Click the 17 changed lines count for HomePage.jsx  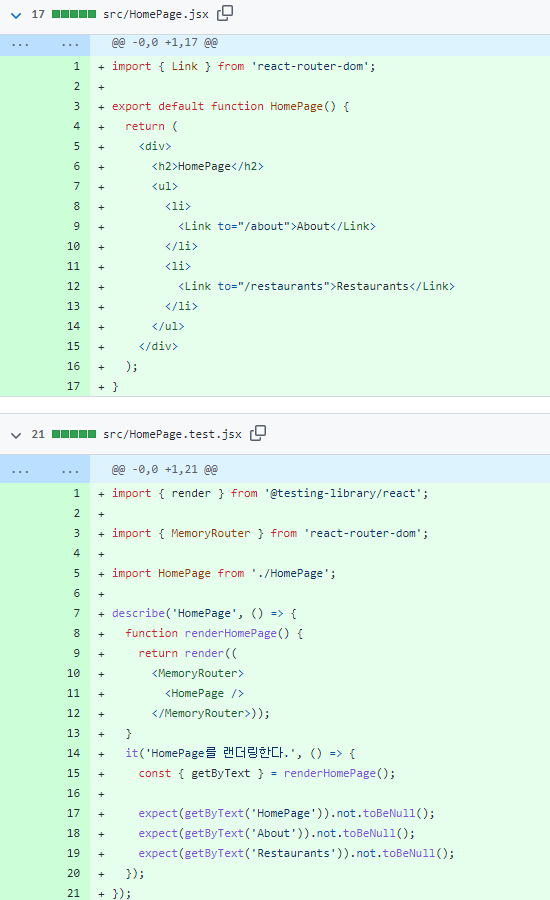(38, 14)
